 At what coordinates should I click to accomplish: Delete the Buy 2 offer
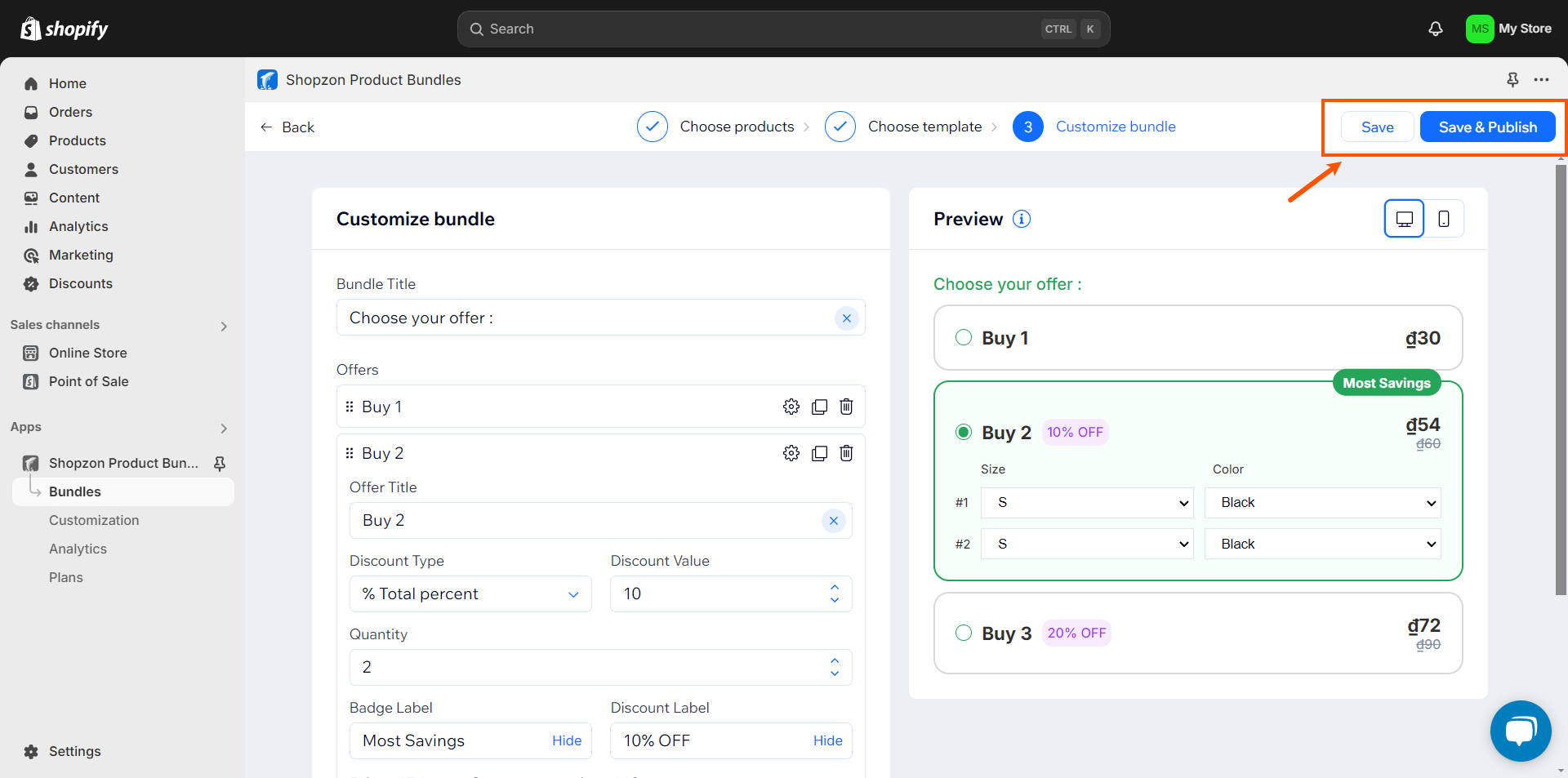click(x=846, y=453)
